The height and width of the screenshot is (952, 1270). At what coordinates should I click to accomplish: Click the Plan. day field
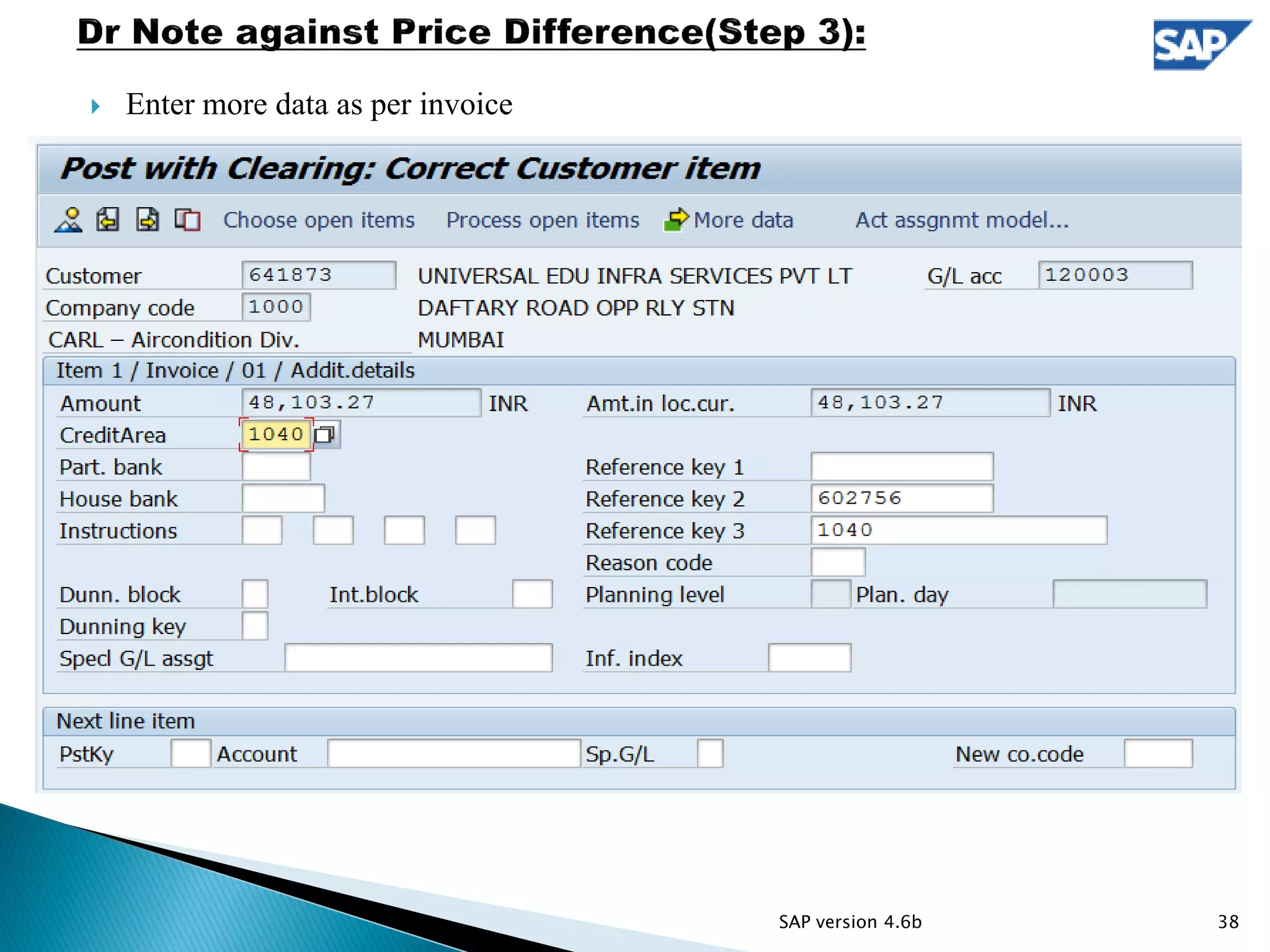tap(1130, 594)
